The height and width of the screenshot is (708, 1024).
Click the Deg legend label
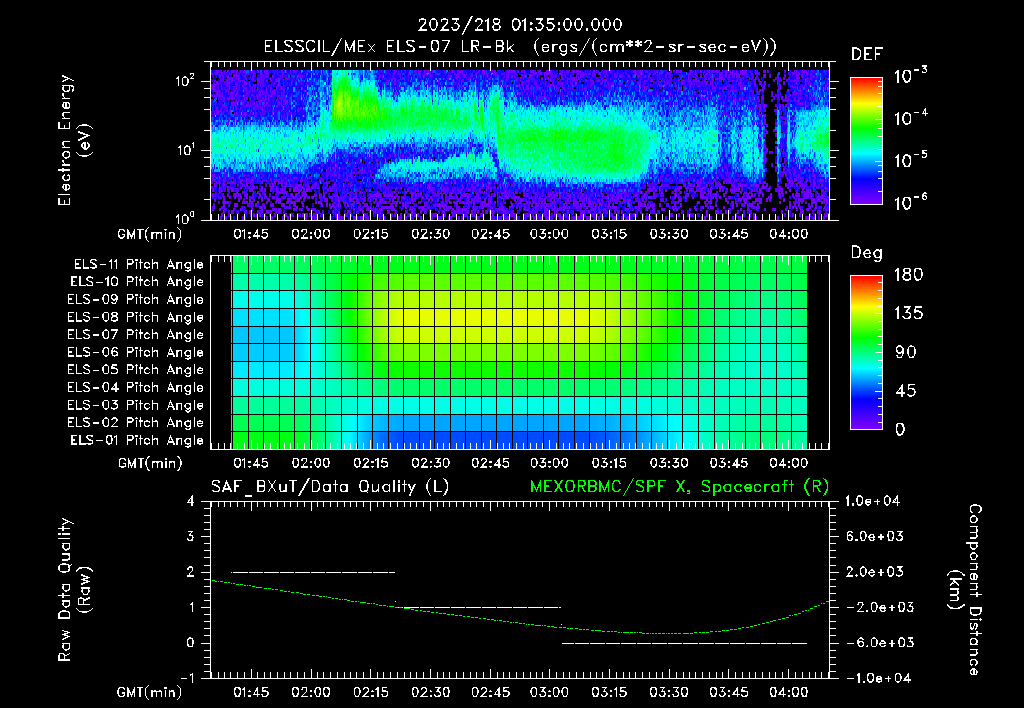click(867, 253)
